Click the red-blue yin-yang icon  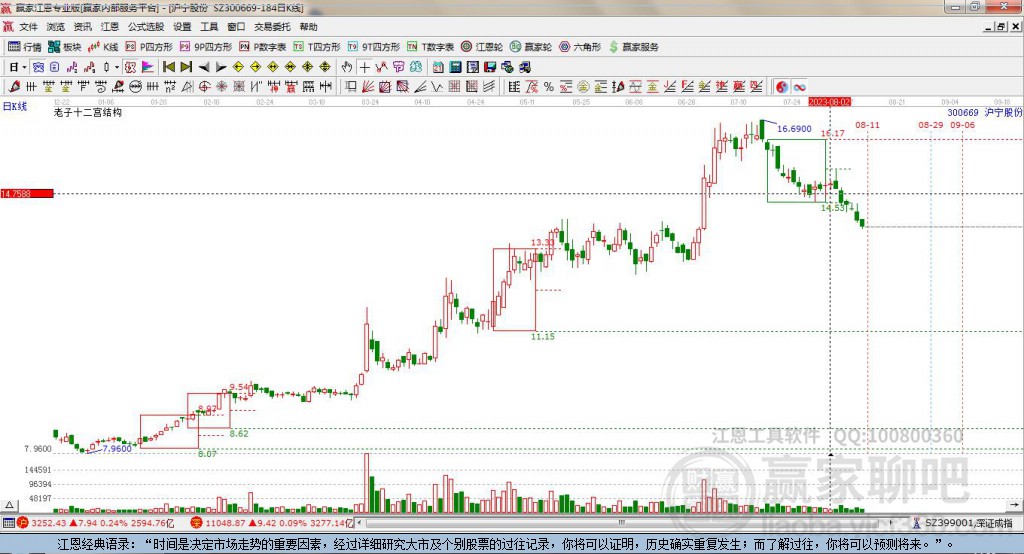point(782,86)
